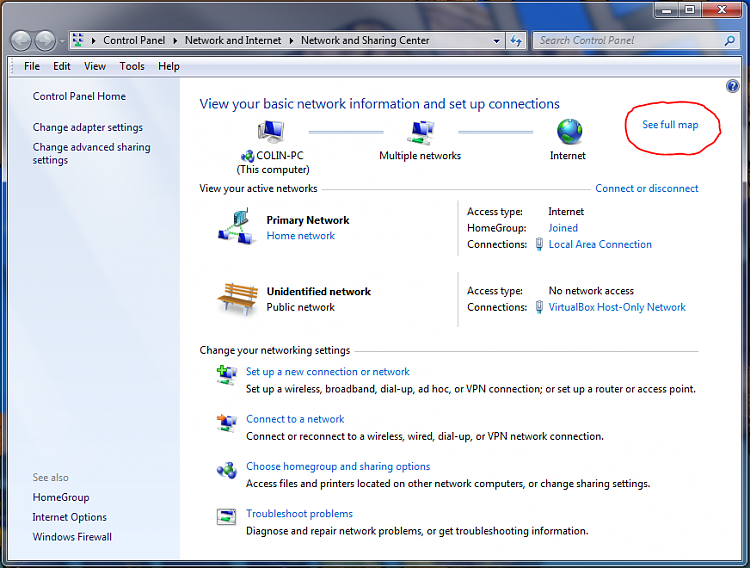Open the Tools menu
Viewport: 750px width, 568px height.
(x=132, y=66)
